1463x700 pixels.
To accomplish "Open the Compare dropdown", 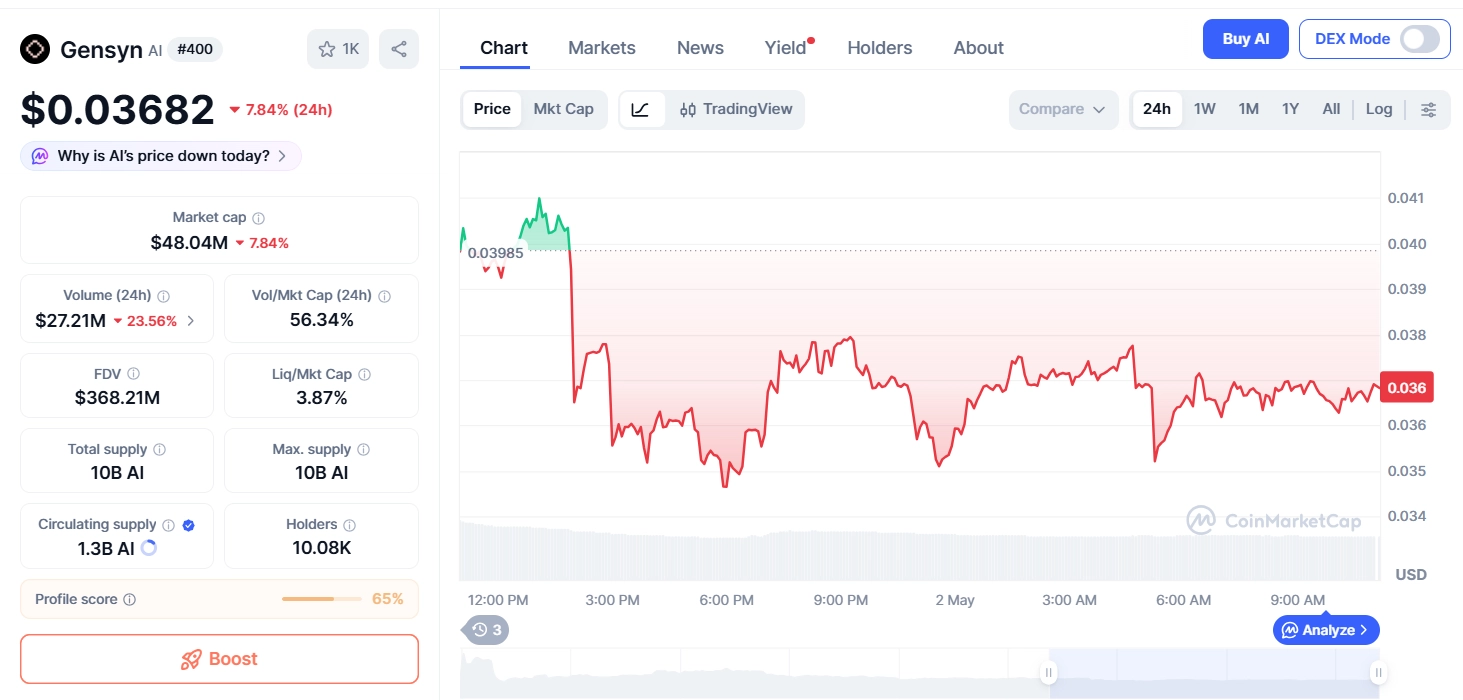I will (x=1063, y=109).
